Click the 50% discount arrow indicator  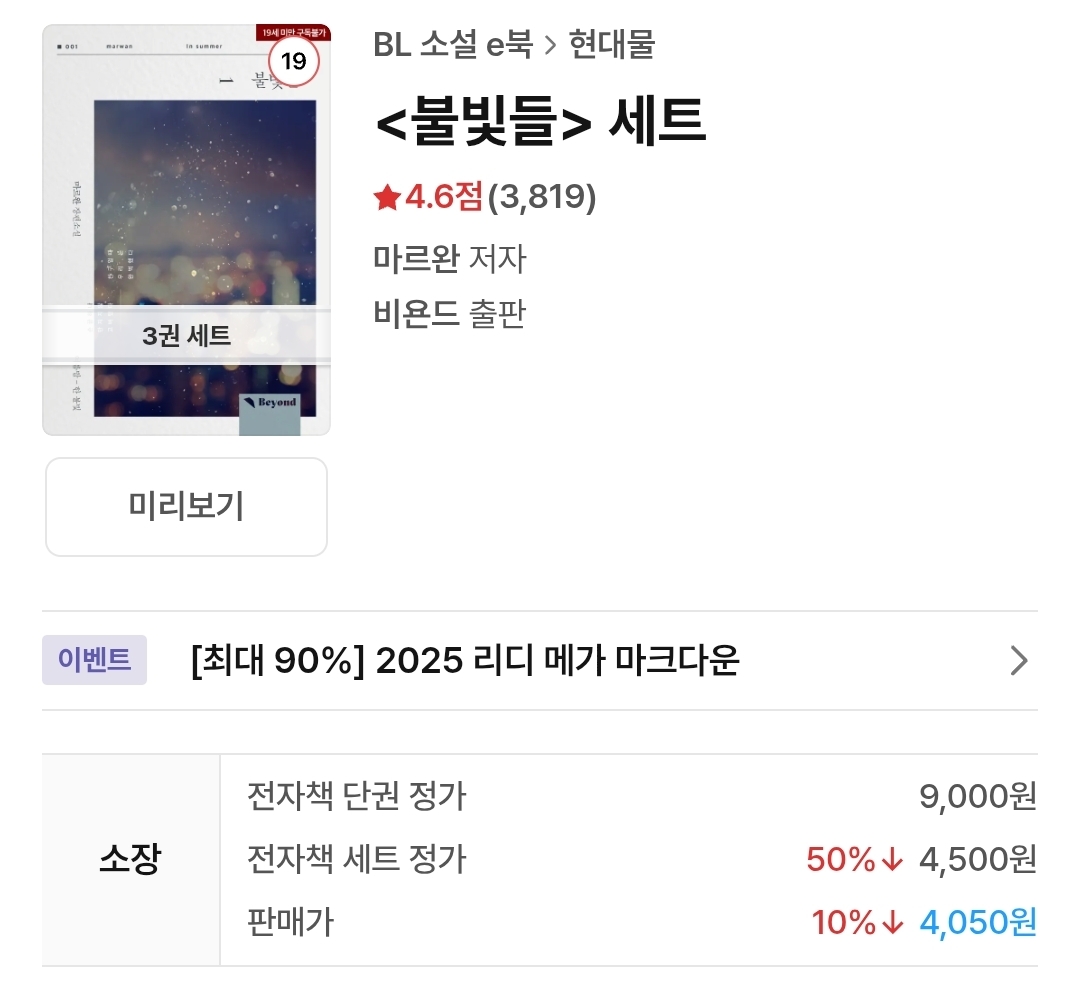click(892, 859)
